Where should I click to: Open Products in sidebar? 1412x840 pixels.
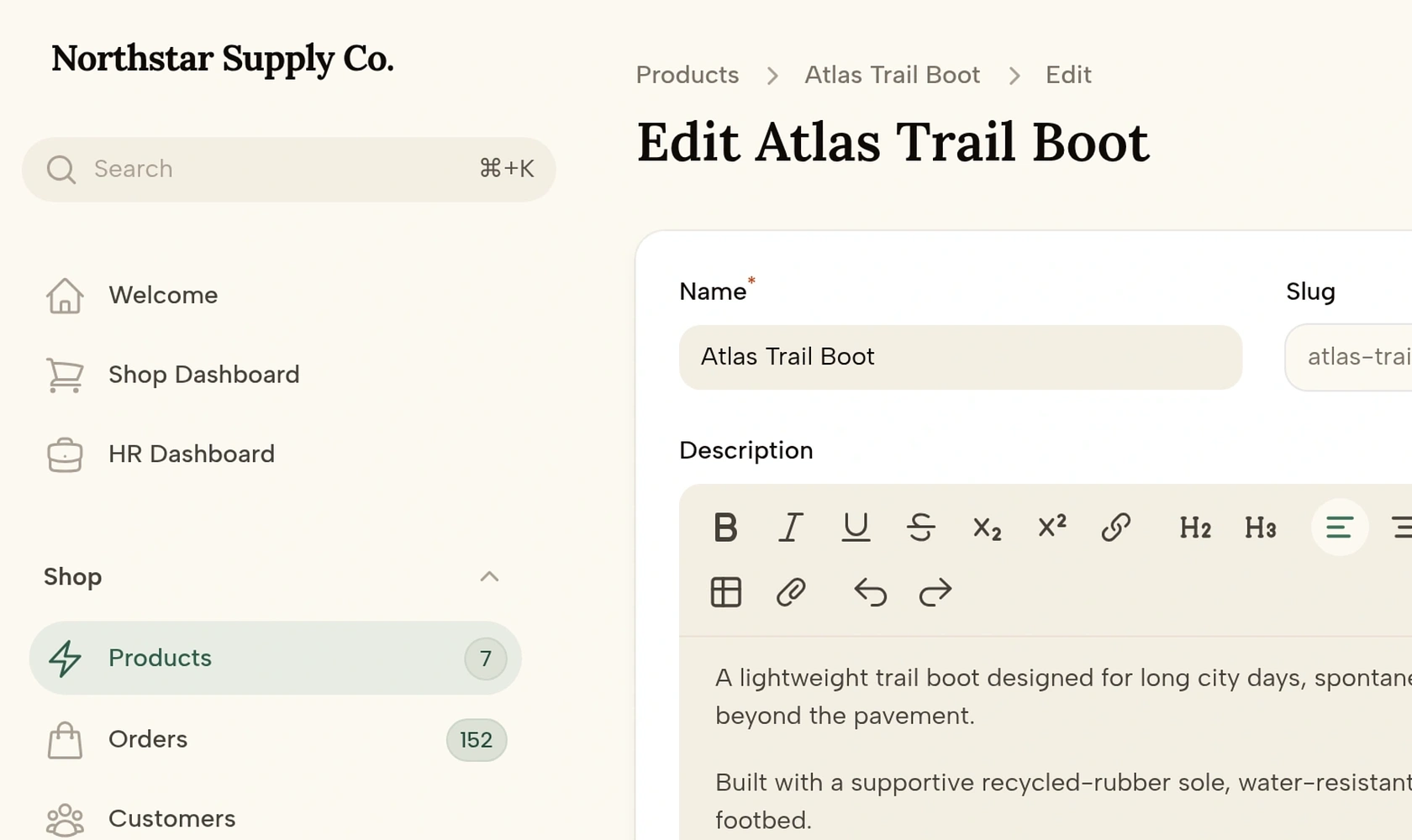276,658
